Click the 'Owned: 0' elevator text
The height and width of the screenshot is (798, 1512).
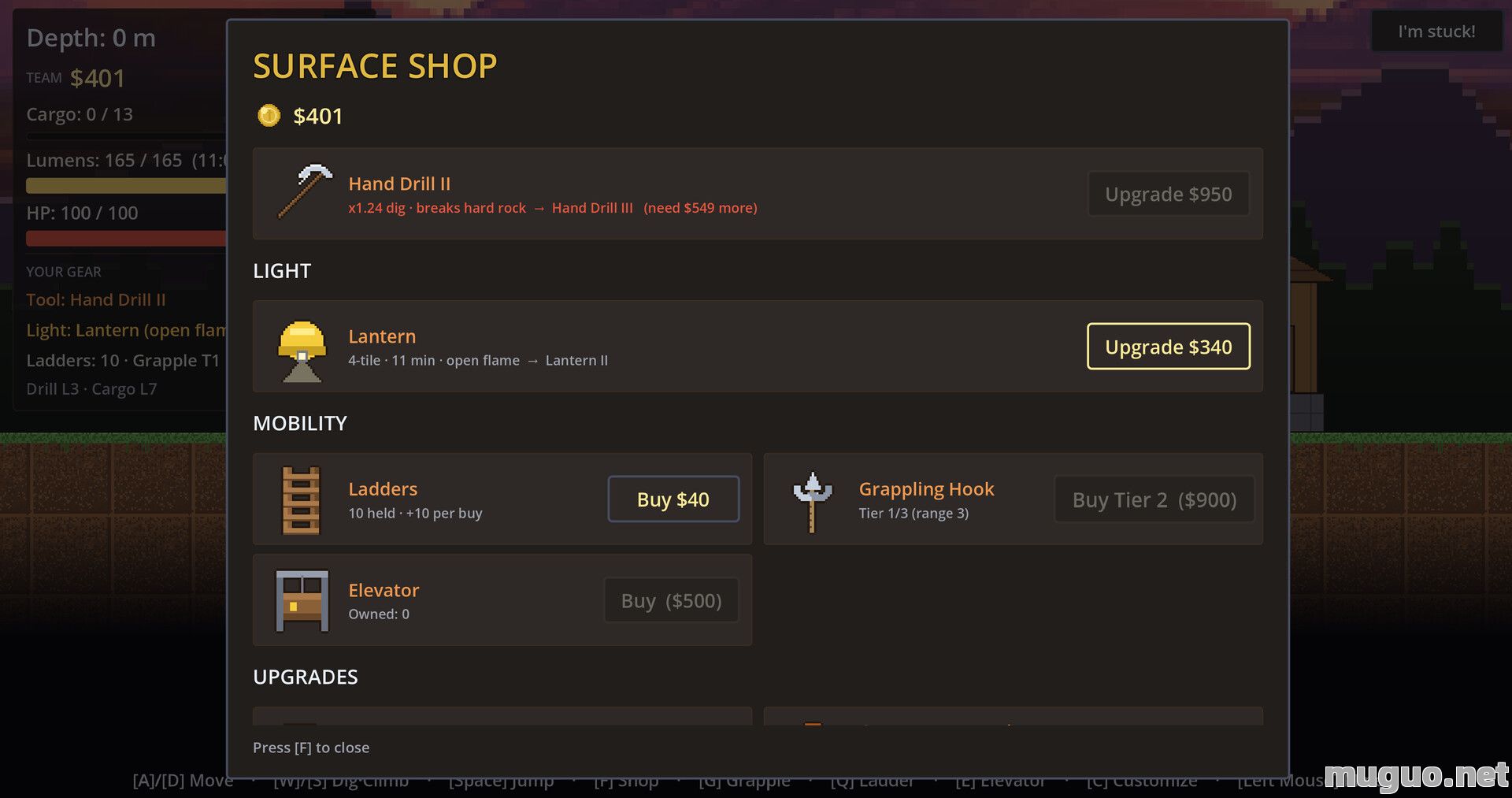[x=379, y=614]
